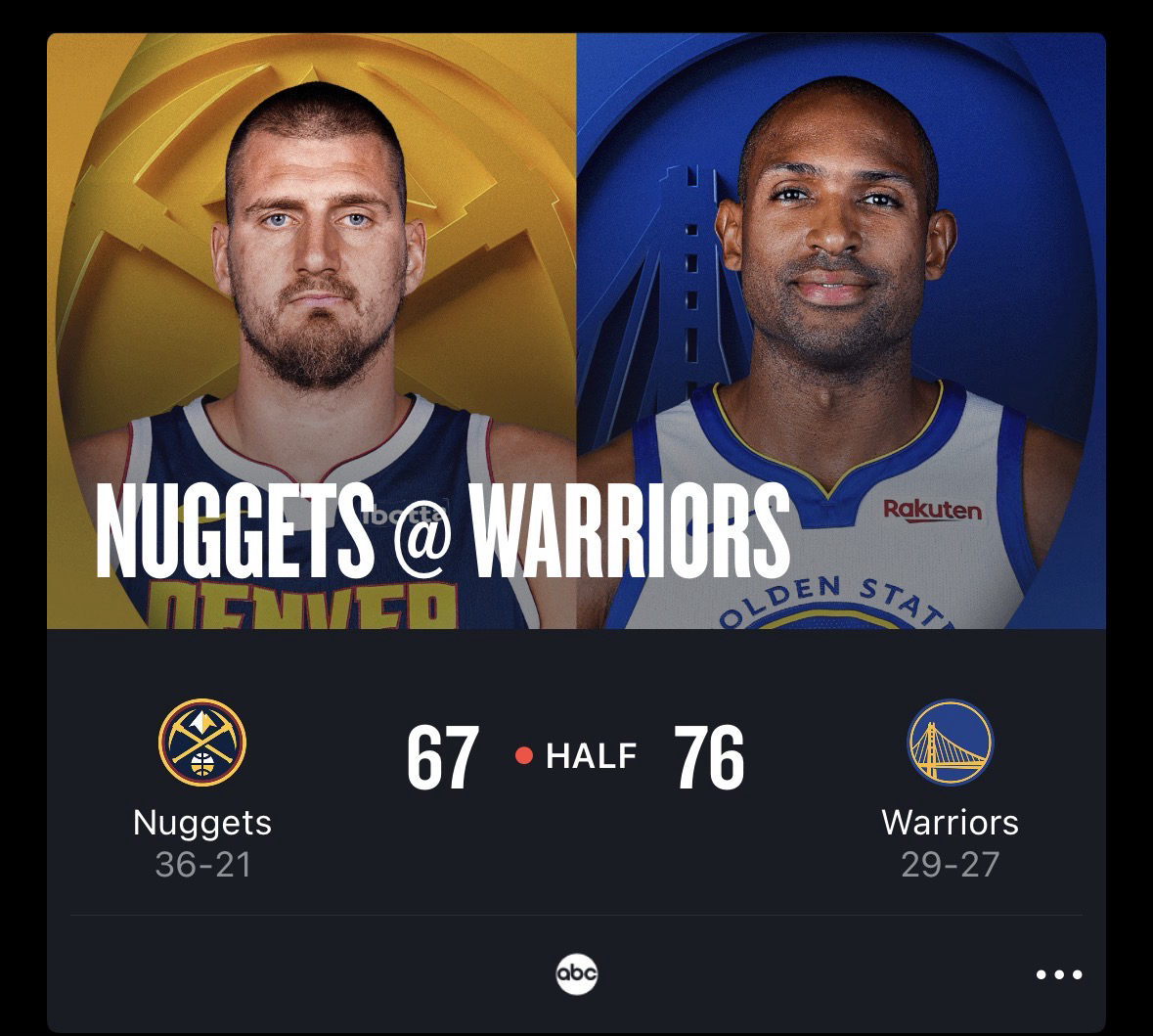Tap the Denver Nuggets team logo

click(202, 743)
